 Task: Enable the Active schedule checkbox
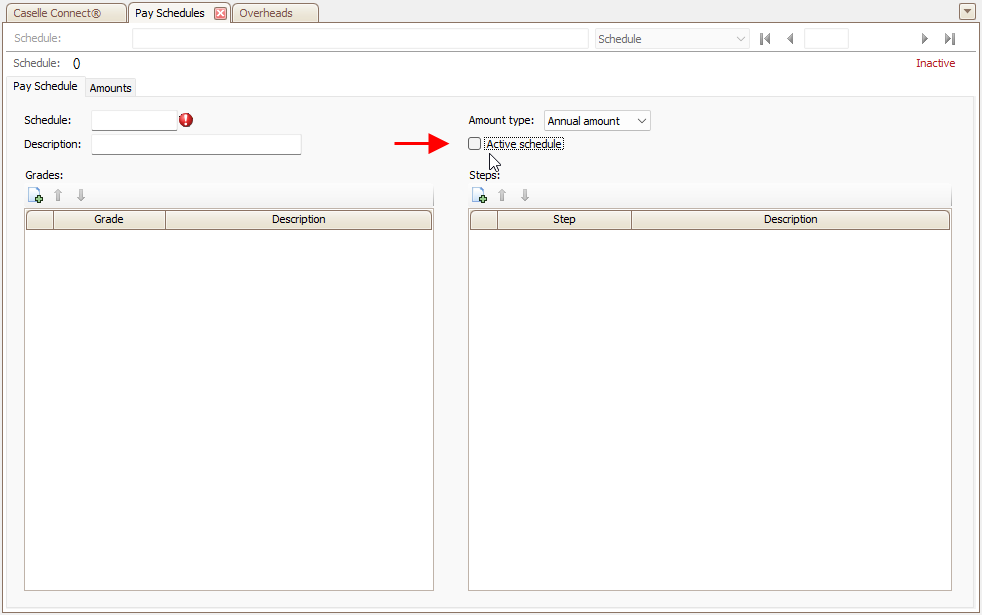[475, 144]
